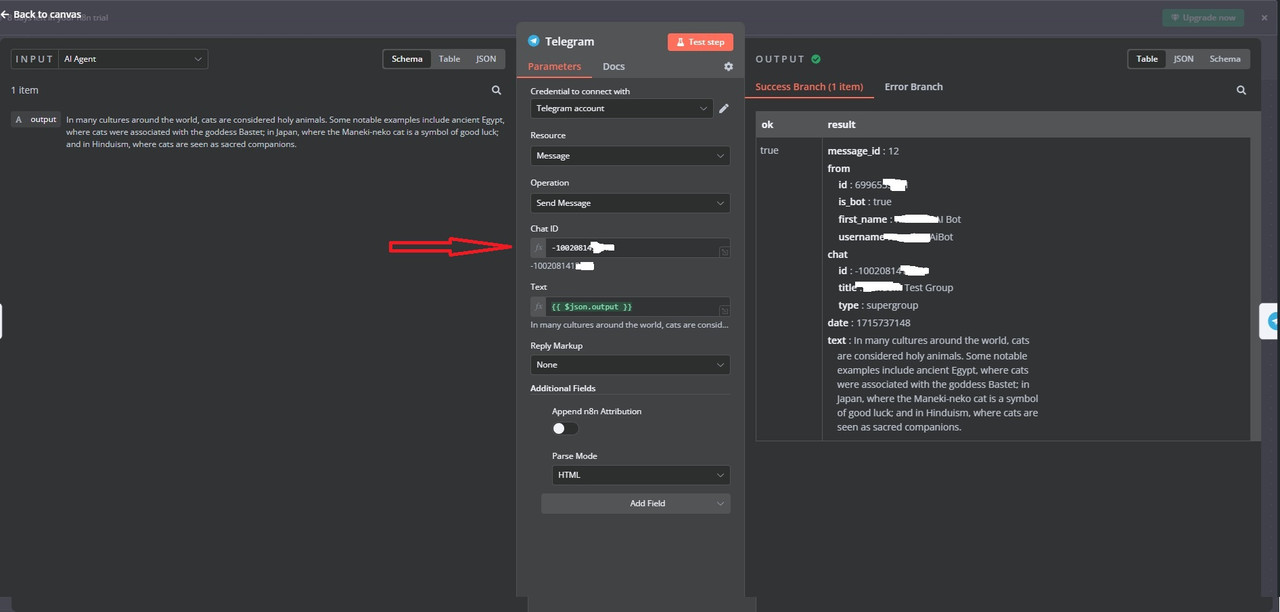Expand the Telegram account credential dropdown

(x=621, y=108)
